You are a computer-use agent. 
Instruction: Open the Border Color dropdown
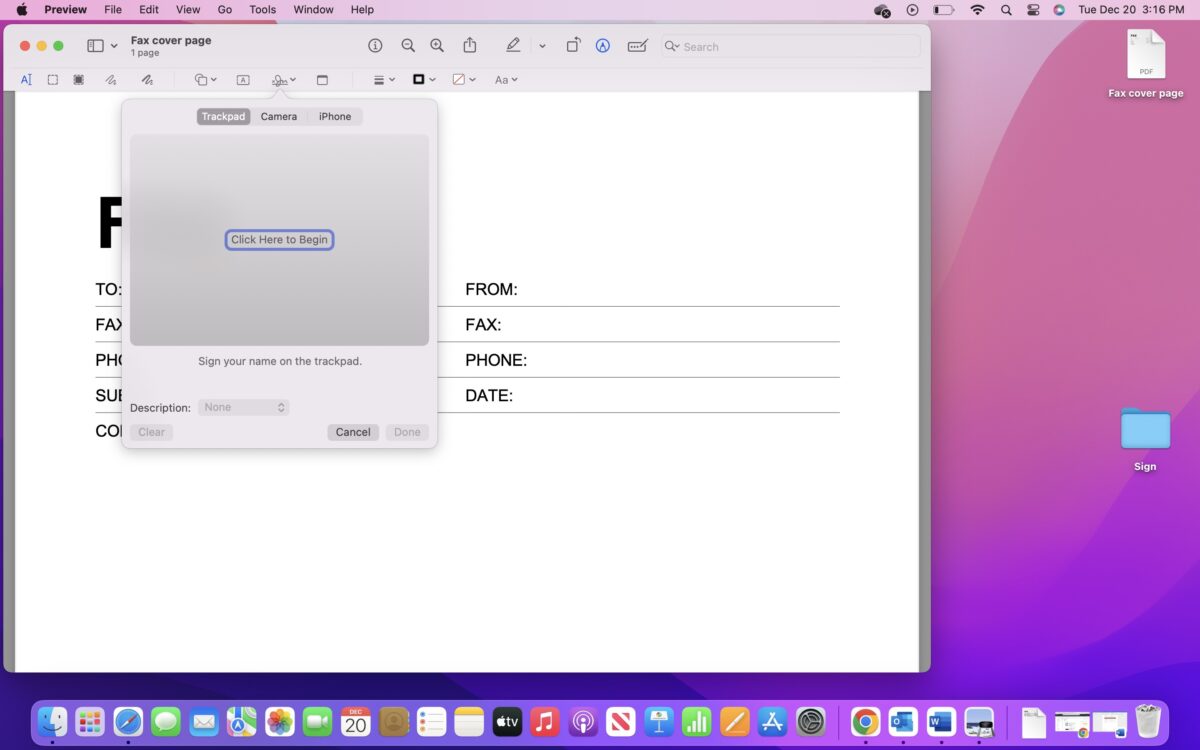(424, 80)
